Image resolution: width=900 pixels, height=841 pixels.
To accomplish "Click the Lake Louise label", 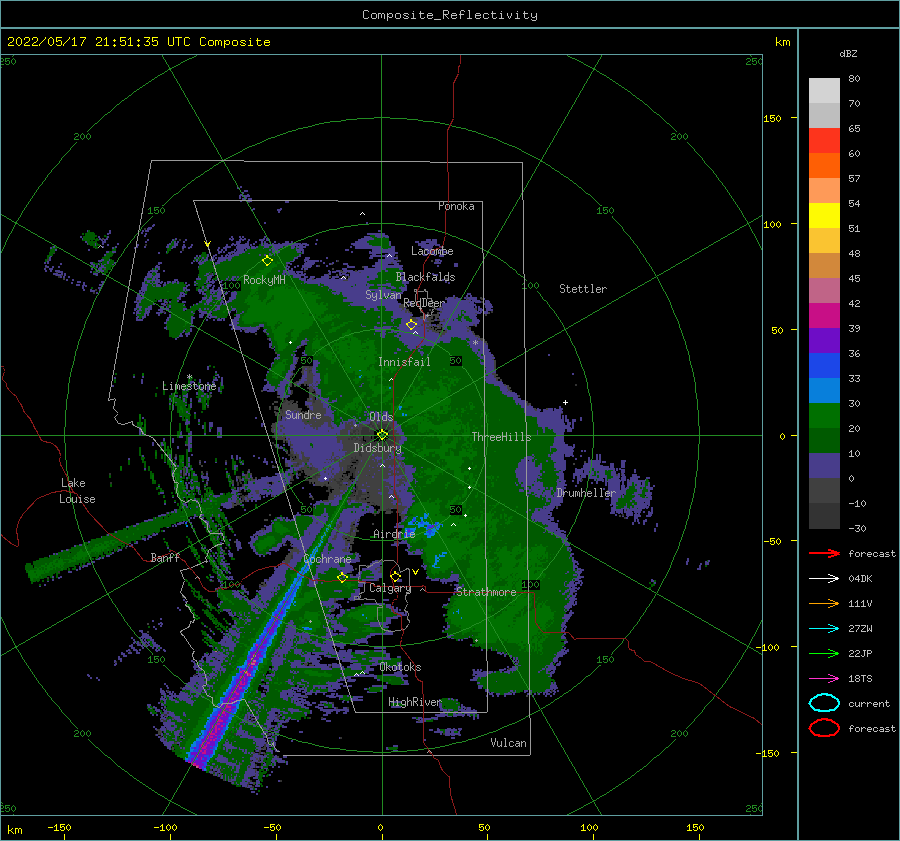I will [77, 491].
